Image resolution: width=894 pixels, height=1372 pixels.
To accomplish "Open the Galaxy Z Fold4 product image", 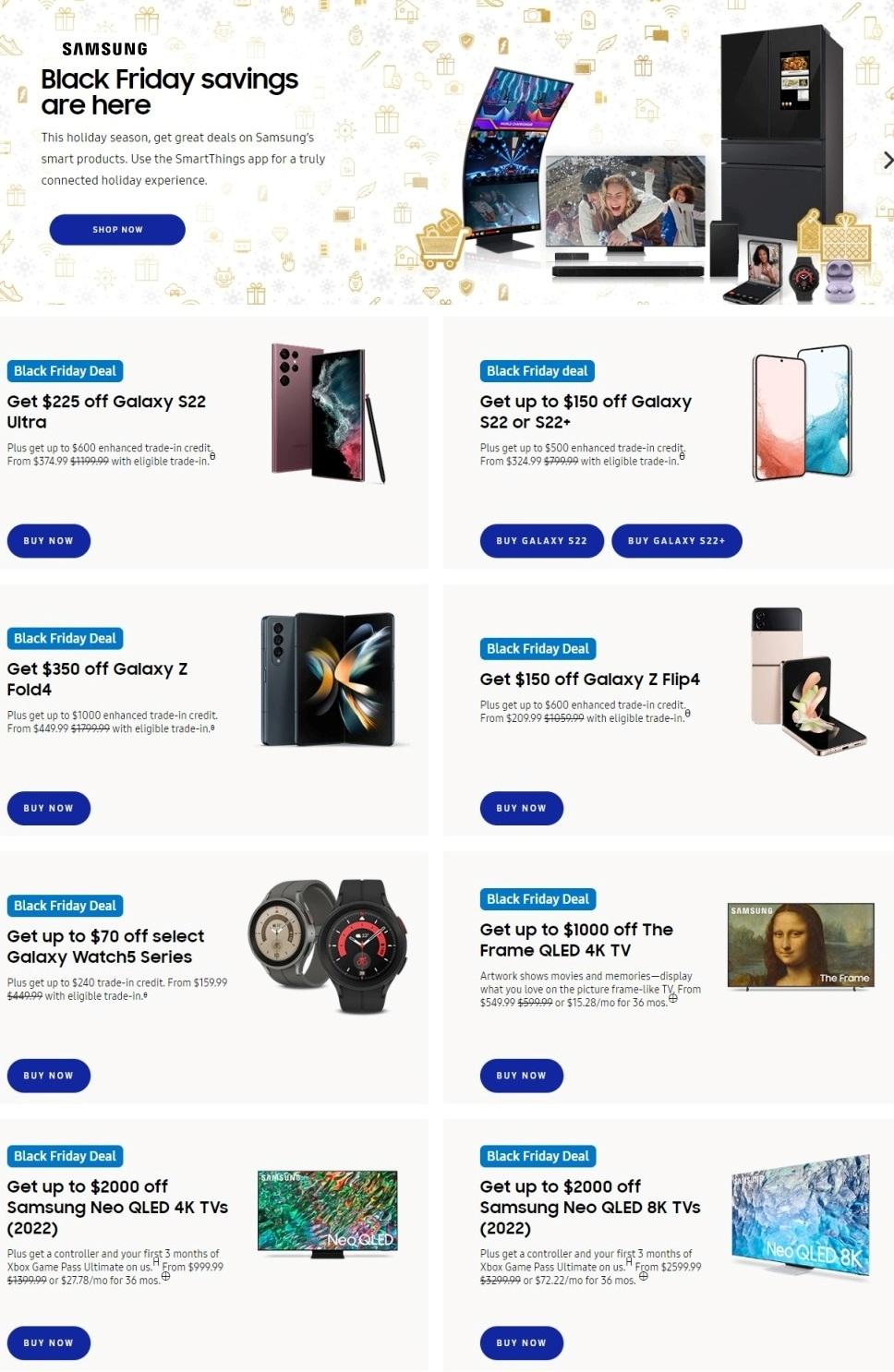I will click(328, 679).
